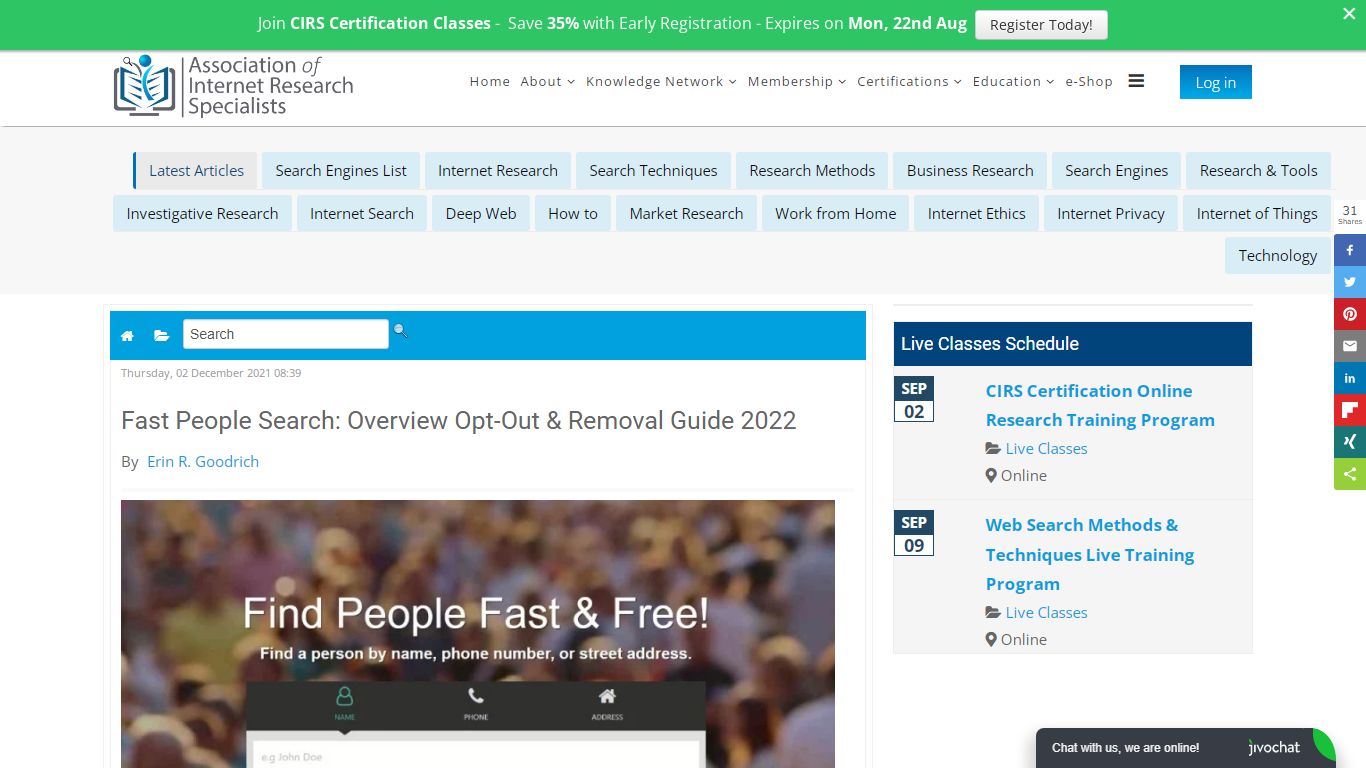Focus the article Search input field
1366x768 pixels.
(x=285, y=334)
